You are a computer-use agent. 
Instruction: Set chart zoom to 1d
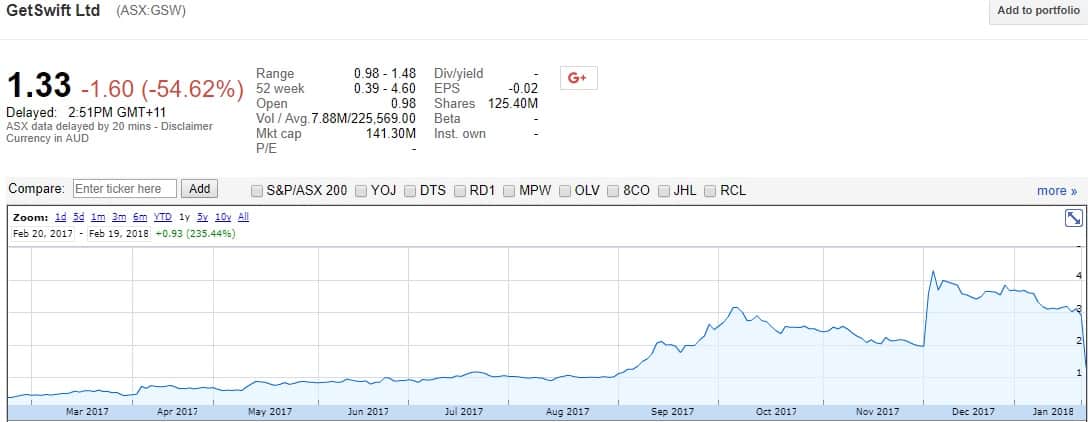(60, 217)
